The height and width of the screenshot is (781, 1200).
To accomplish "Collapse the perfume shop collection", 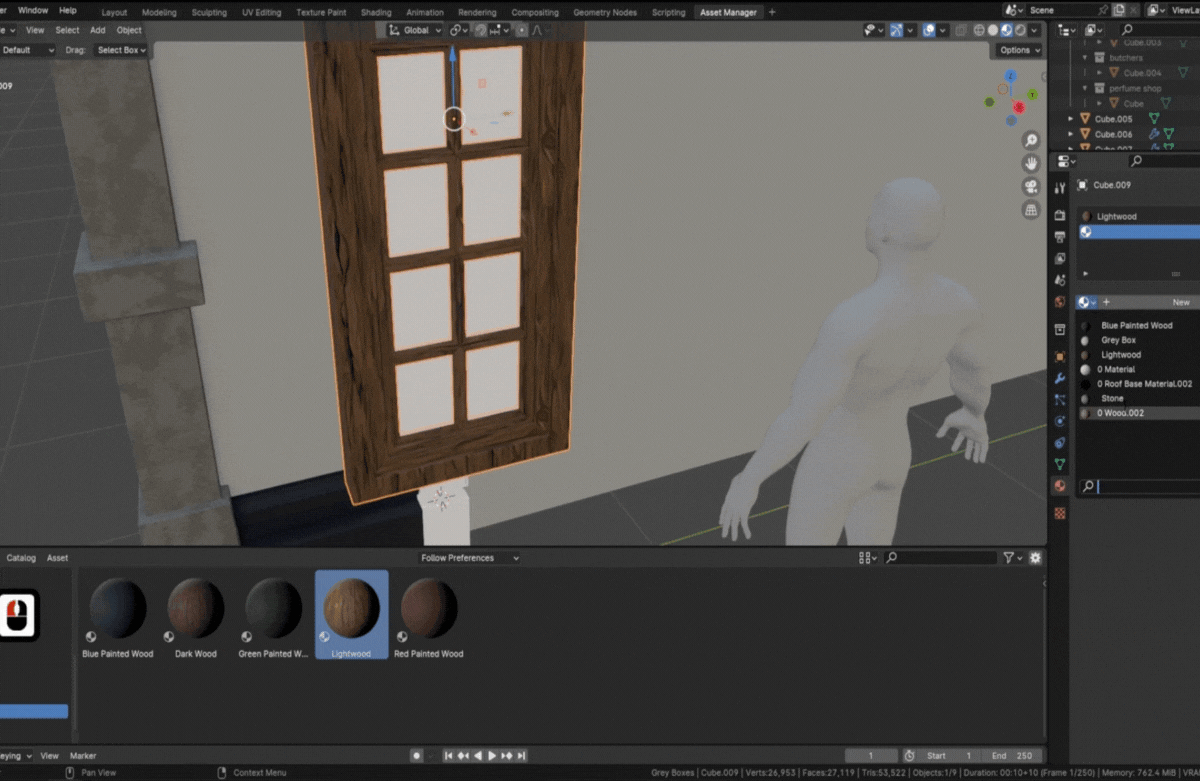I will [1085, 88].
